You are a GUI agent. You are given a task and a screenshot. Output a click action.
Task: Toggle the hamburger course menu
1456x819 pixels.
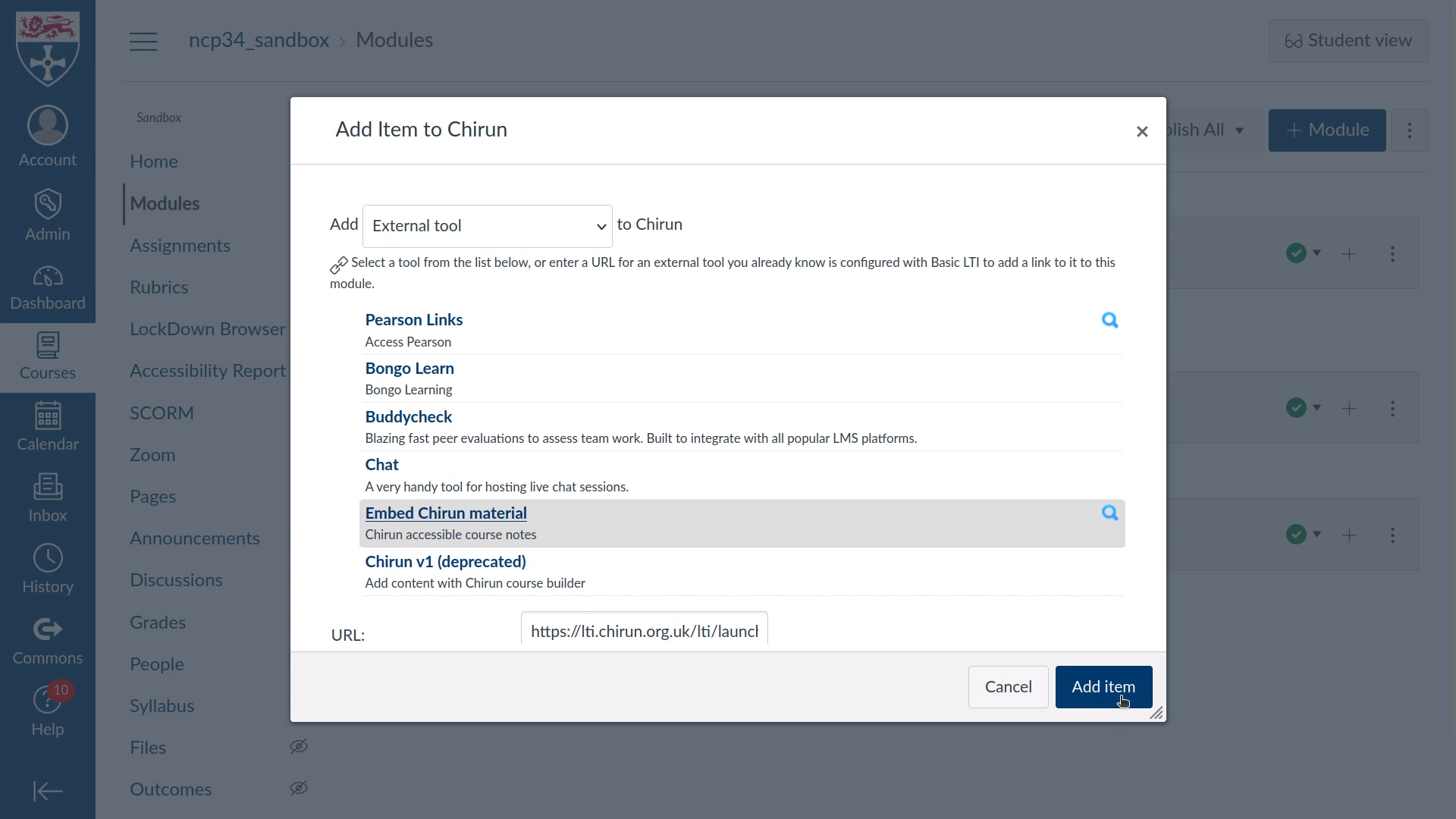point(143,41)
